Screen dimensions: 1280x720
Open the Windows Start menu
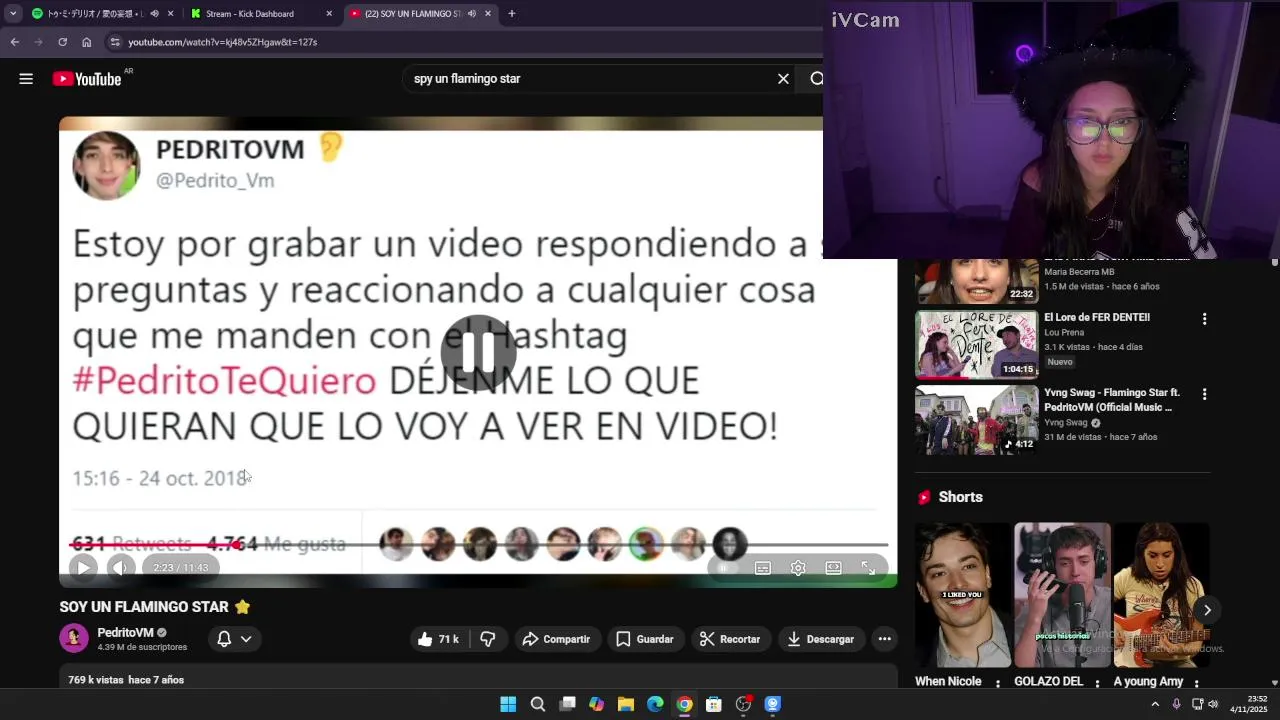pyautogui.click(x=508, y=704)
